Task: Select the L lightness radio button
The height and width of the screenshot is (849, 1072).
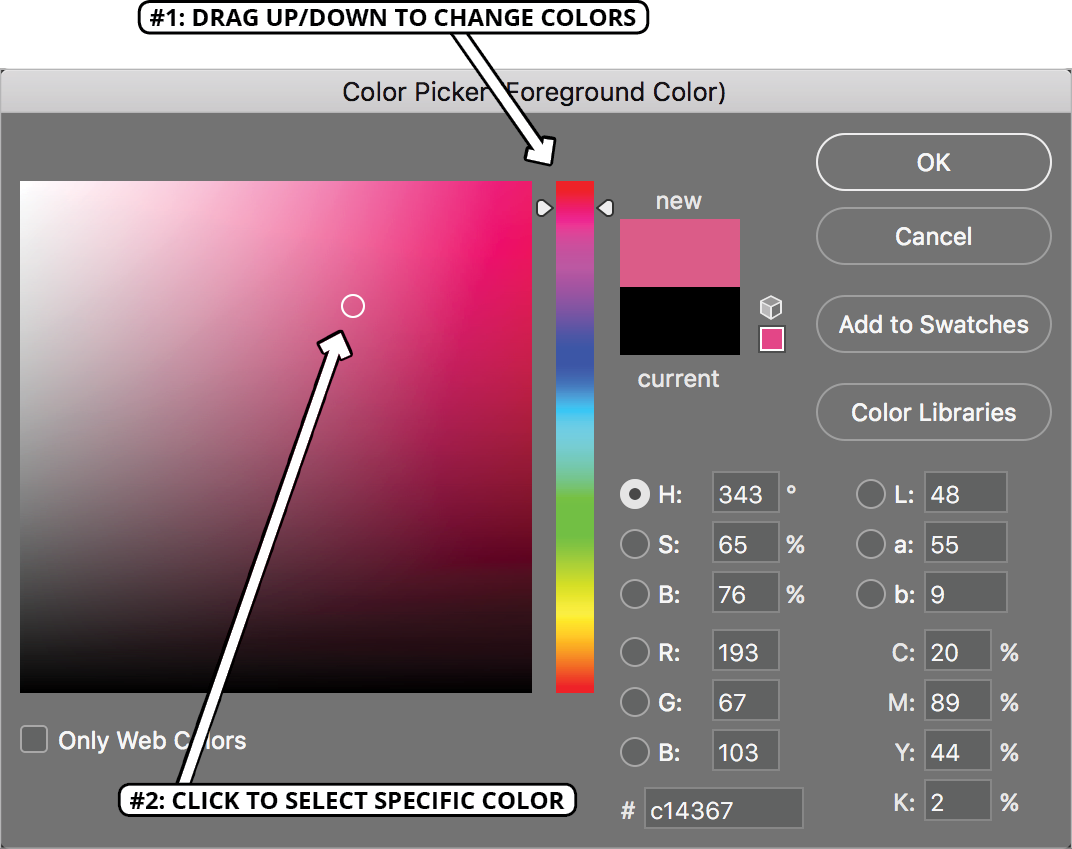Action: 869,493
